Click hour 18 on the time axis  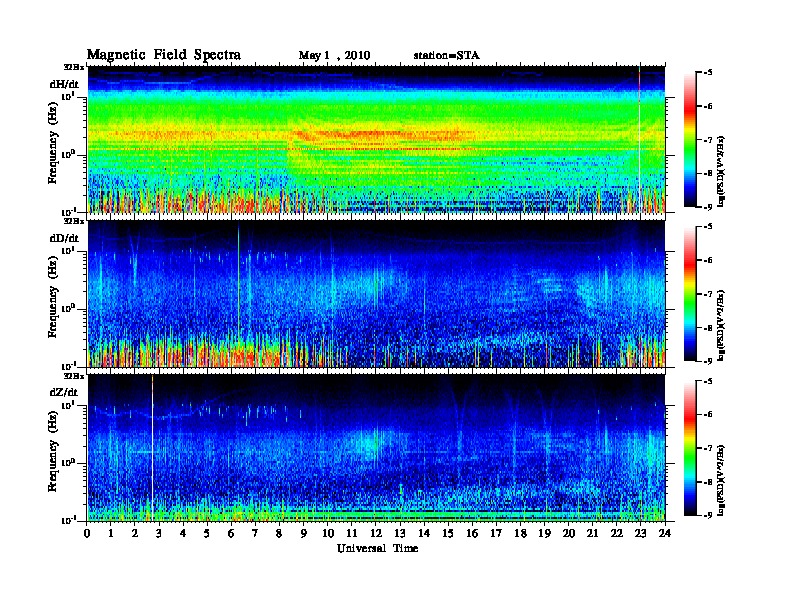[x=521, y=534]
